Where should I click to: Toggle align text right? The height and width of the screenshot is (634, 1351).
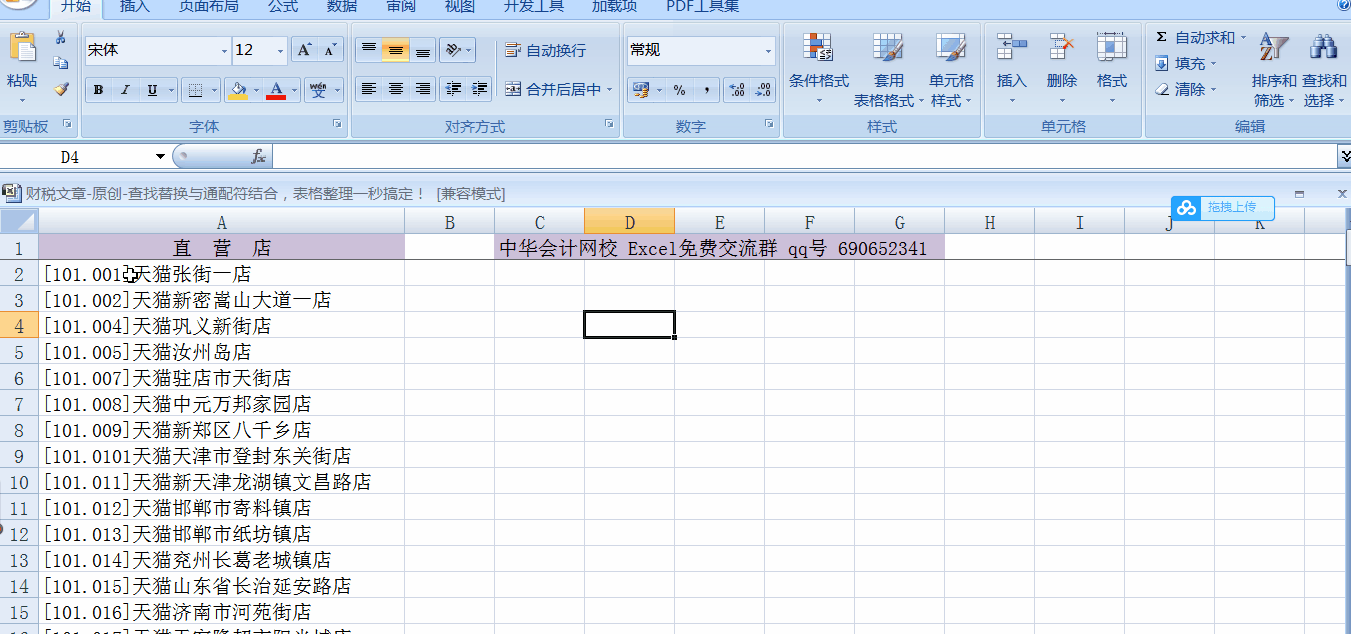pyautogui.click(x=423, y=89)
